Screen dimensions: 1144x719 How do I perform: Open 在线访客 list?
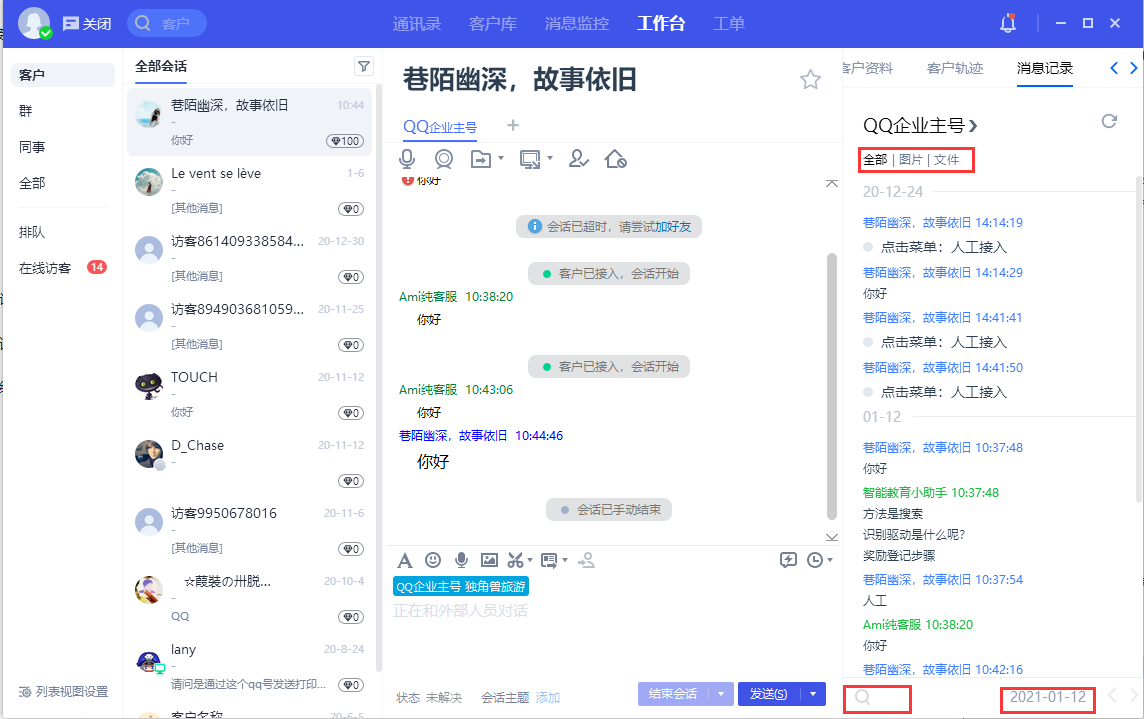pyautogui.click(x=63, y=269)
